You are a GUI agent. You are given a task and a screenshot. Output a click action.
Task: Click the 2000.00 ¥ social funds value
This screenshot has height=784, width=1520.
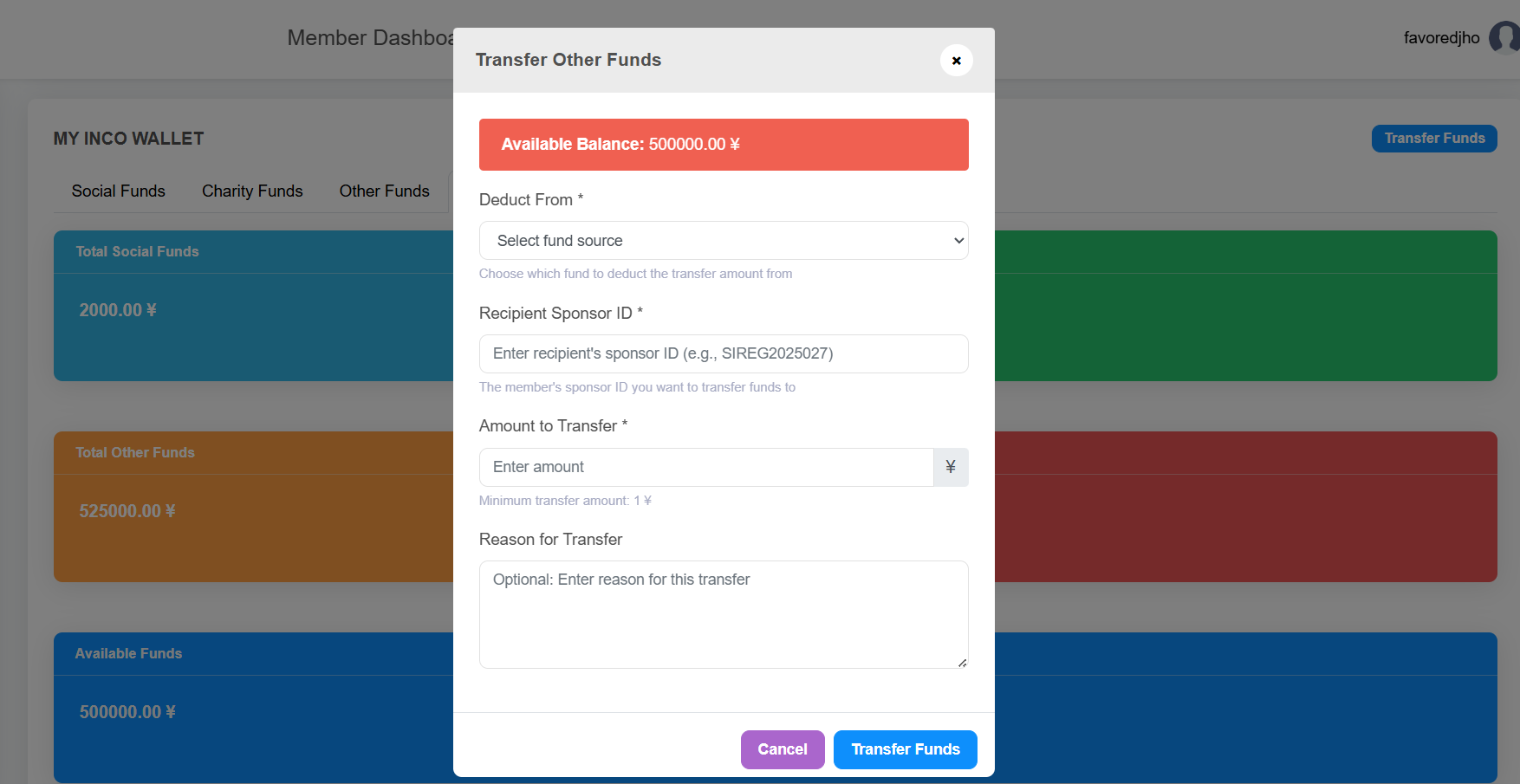pyautogui.click(x=118, y=310)
